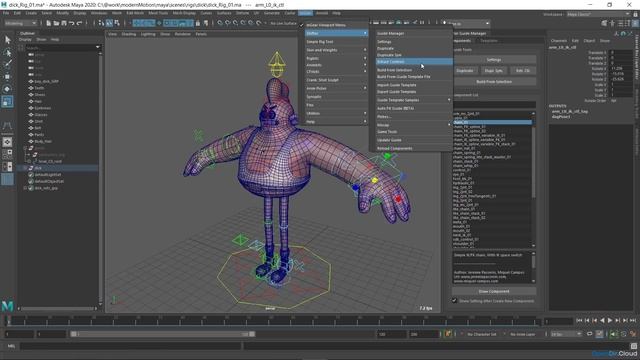Toggle select by object type mode
This screenshot has width=640, height=360.
click(x=109, y=23)
